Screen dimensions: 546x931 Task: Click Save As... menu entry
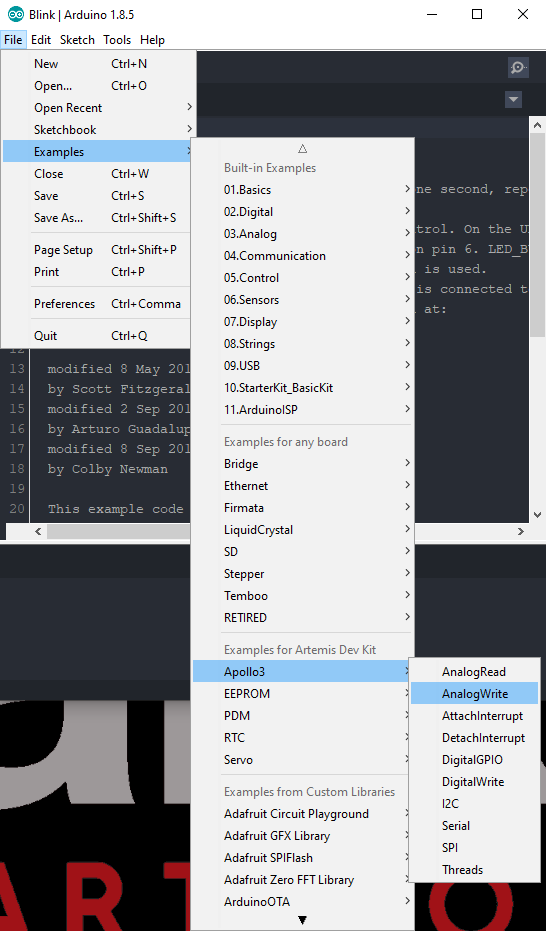99,218
